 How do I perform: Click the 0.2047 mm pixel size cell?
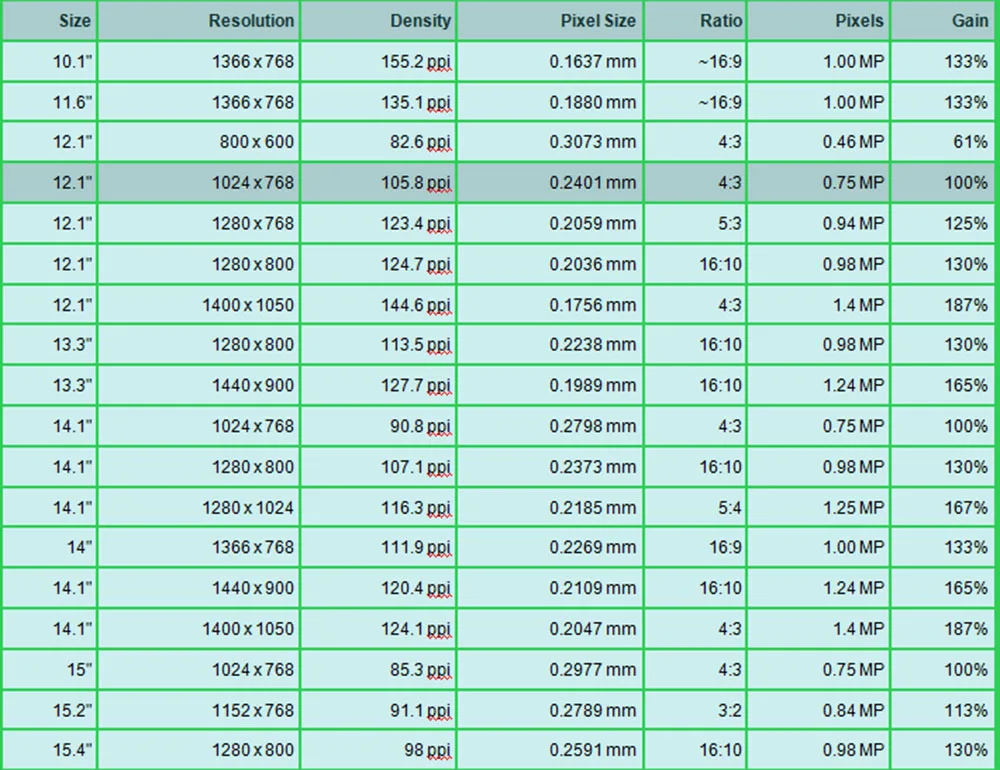pyautogui.click(x=550, y=629)
